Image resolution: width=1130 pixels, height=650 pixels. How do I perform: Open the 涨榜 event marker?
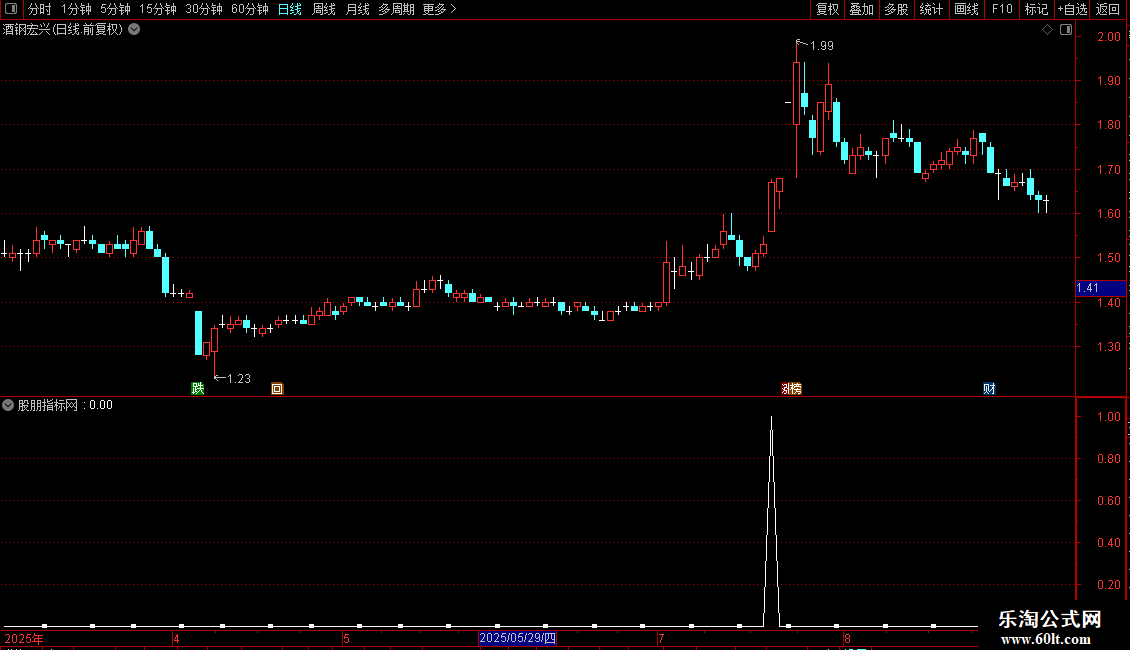pyautogui.click(x=791, y=388)
